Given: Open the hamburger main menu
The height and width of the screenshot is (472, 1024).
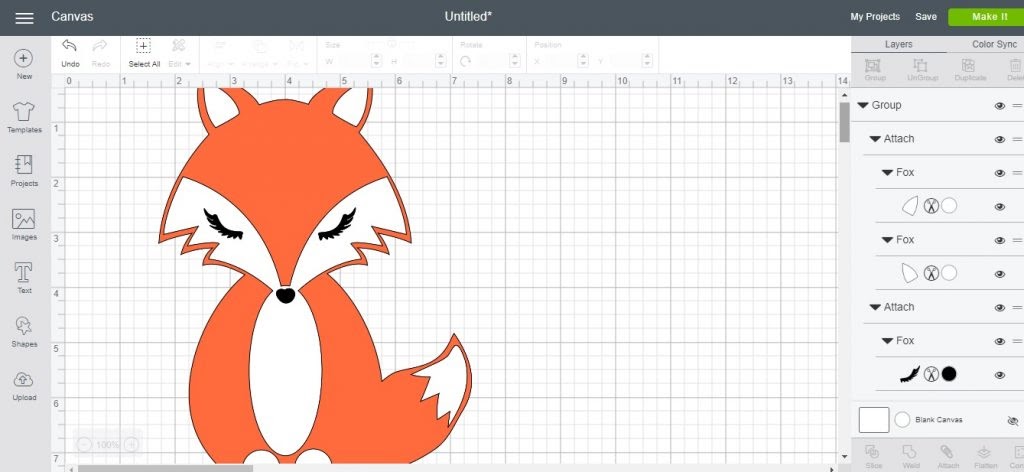Looking at the screenshot, I should tap(24, 18).
